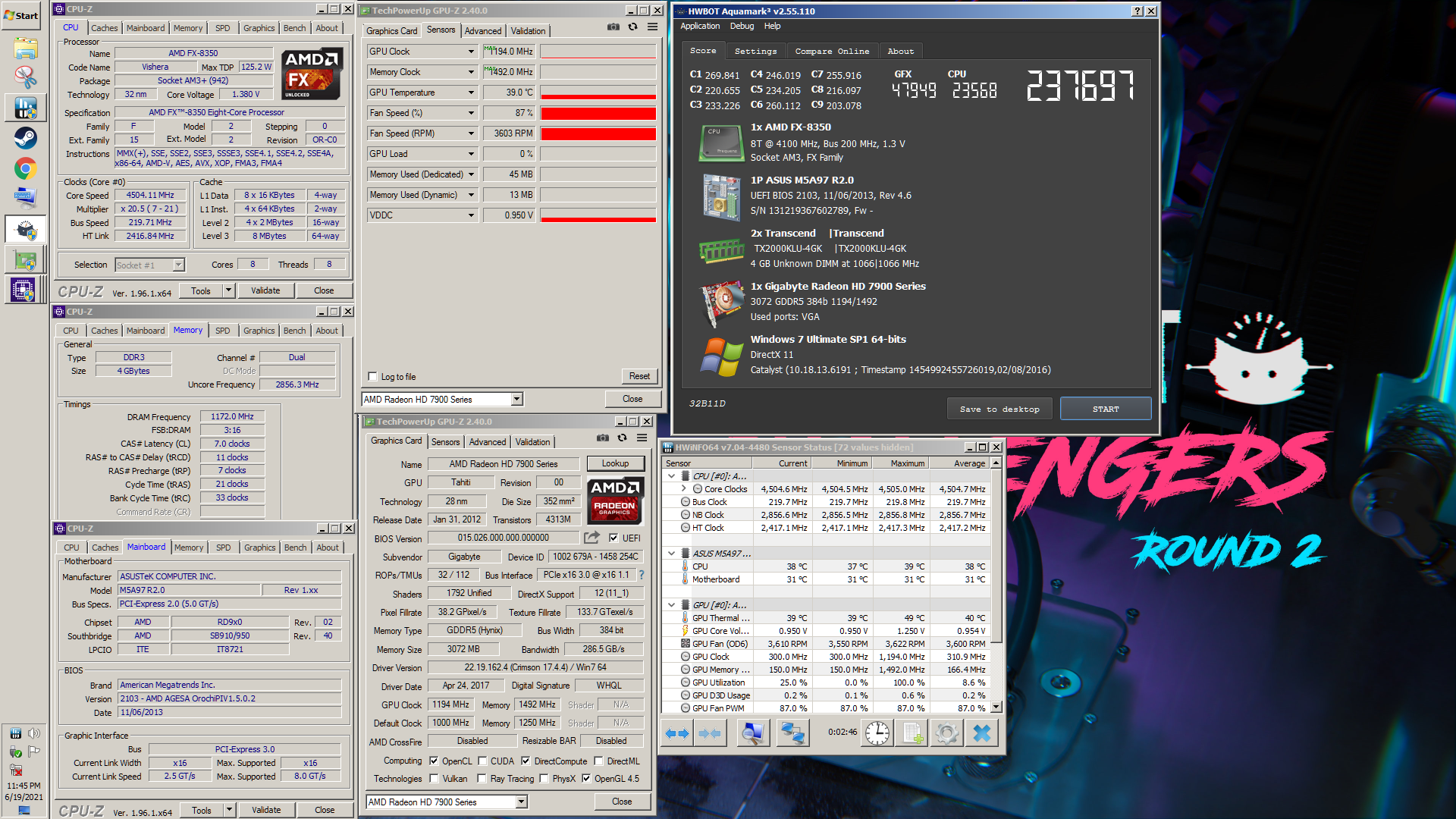This screenshot has height=819, width=1456.
Task: Expand Core Clocks row in HWiNFO
Action: (683, 489)
